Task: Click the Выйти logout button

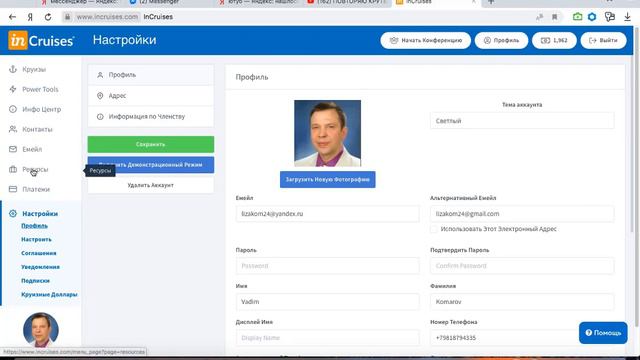Action: point(603,40)
